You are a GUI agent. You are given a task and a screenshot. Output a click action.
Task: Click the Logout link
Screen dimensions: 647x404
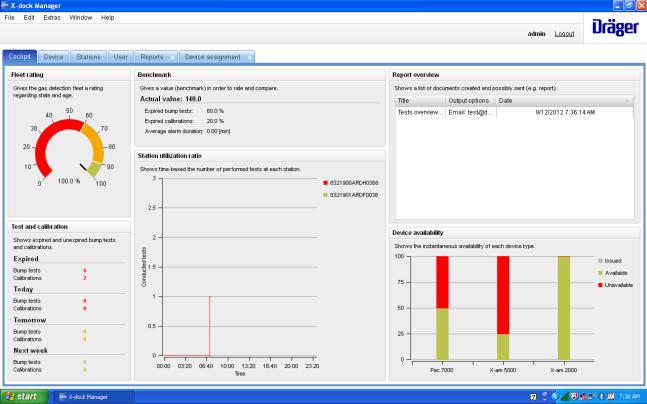(564, 33)
